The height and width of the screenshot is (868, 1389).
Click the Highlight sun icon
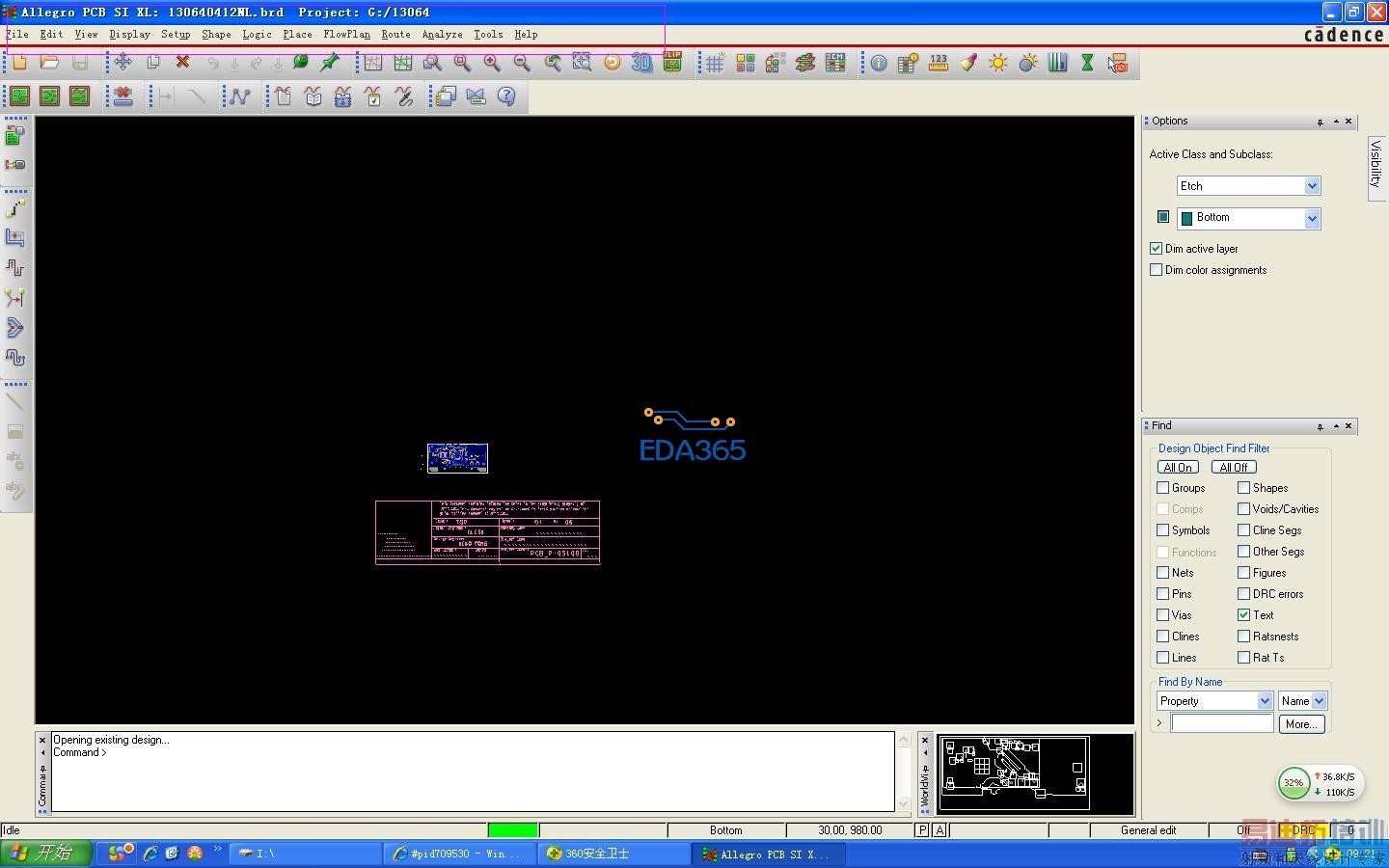(x=998, y=64)
